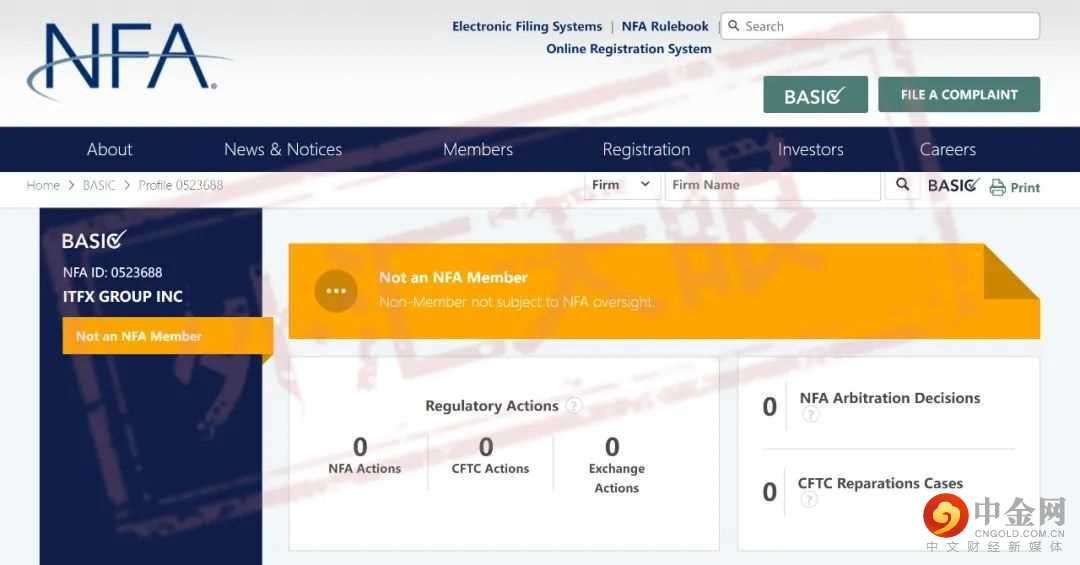Click the Exchange Actions count
Image resolution: width=1080 pixels, height=565 pixels.
[x=612, y=446]
